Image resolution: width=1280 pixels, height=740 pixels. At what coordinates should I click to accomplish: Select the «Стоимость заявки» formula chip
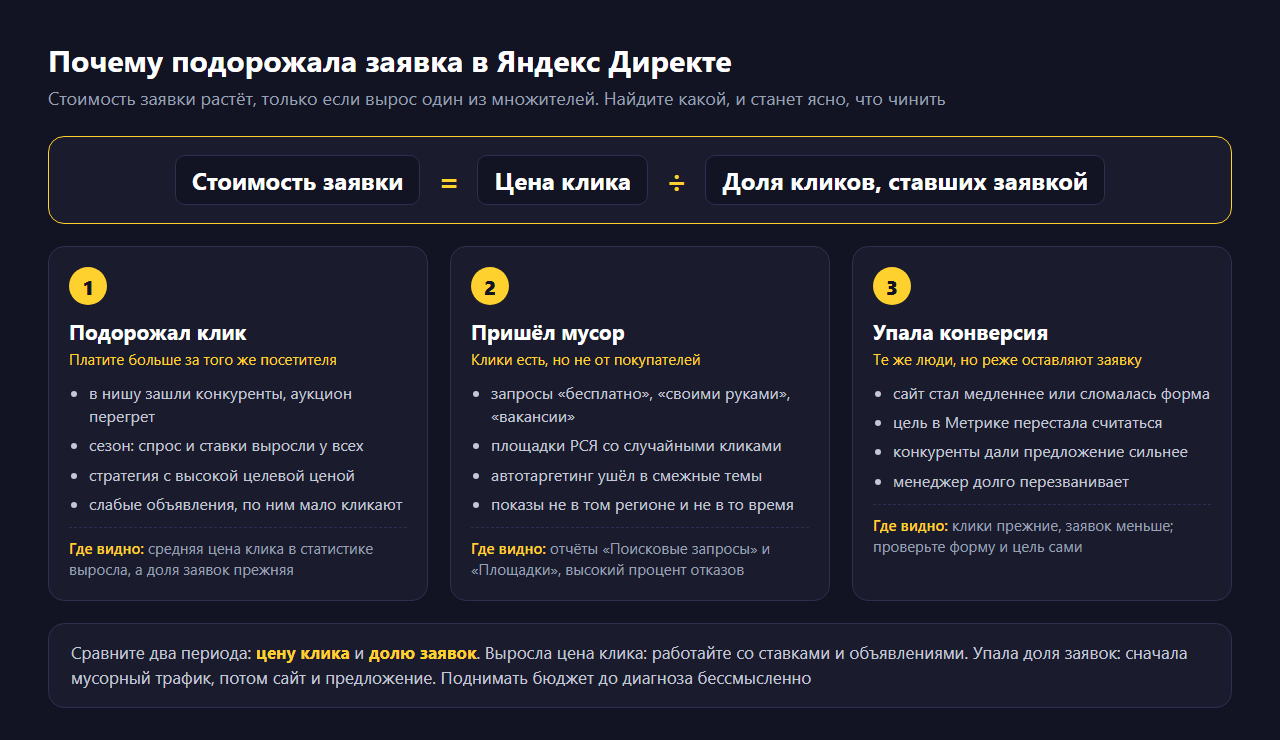(297, 181)
